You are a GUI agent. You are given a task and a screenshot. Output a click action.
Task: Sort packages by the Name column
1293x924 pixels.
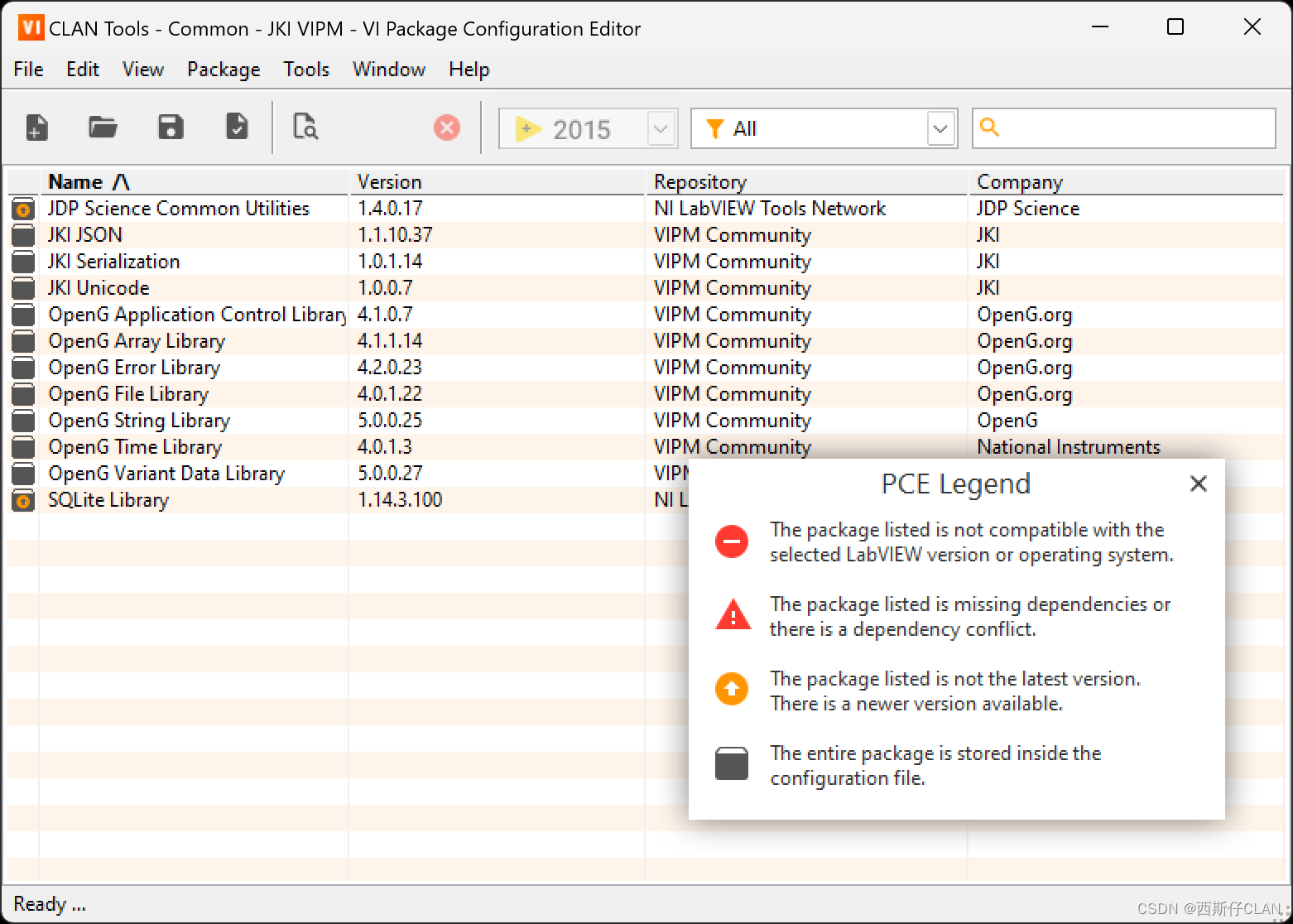pyautogui.click(x=76, y=181)
